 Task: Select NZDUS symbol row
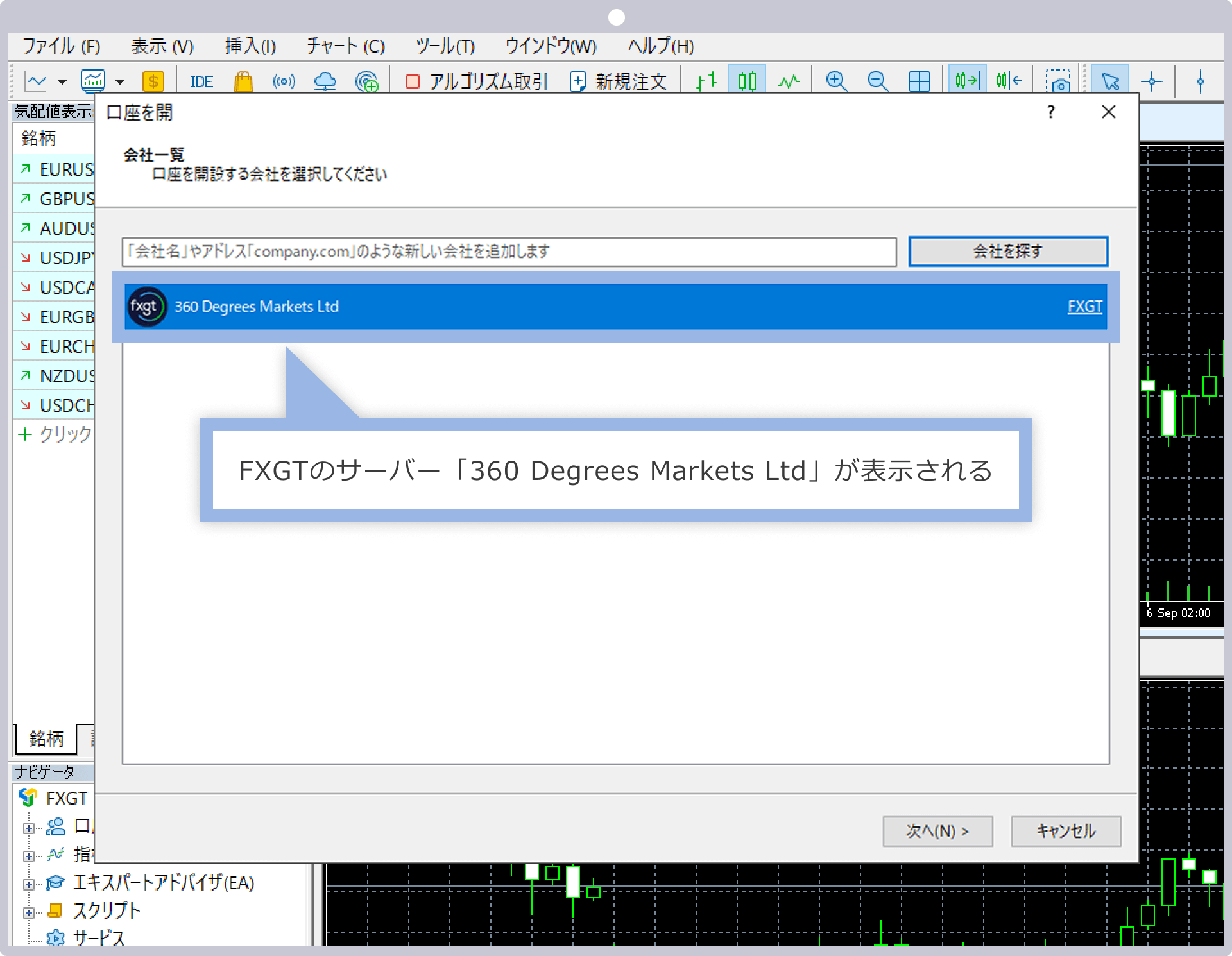pos(54,376)
